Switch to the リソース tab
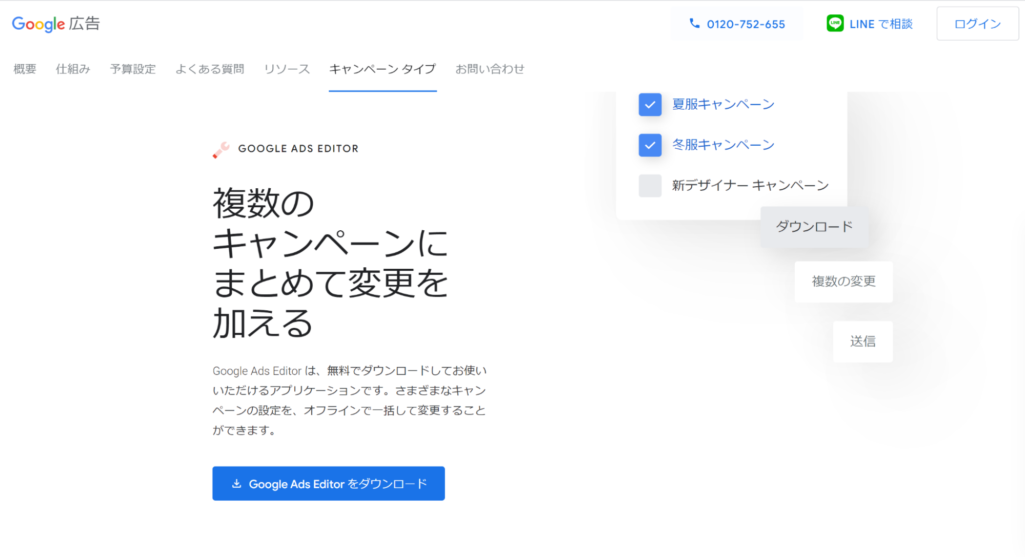The image size is (1025, 557). coord(287,69)
